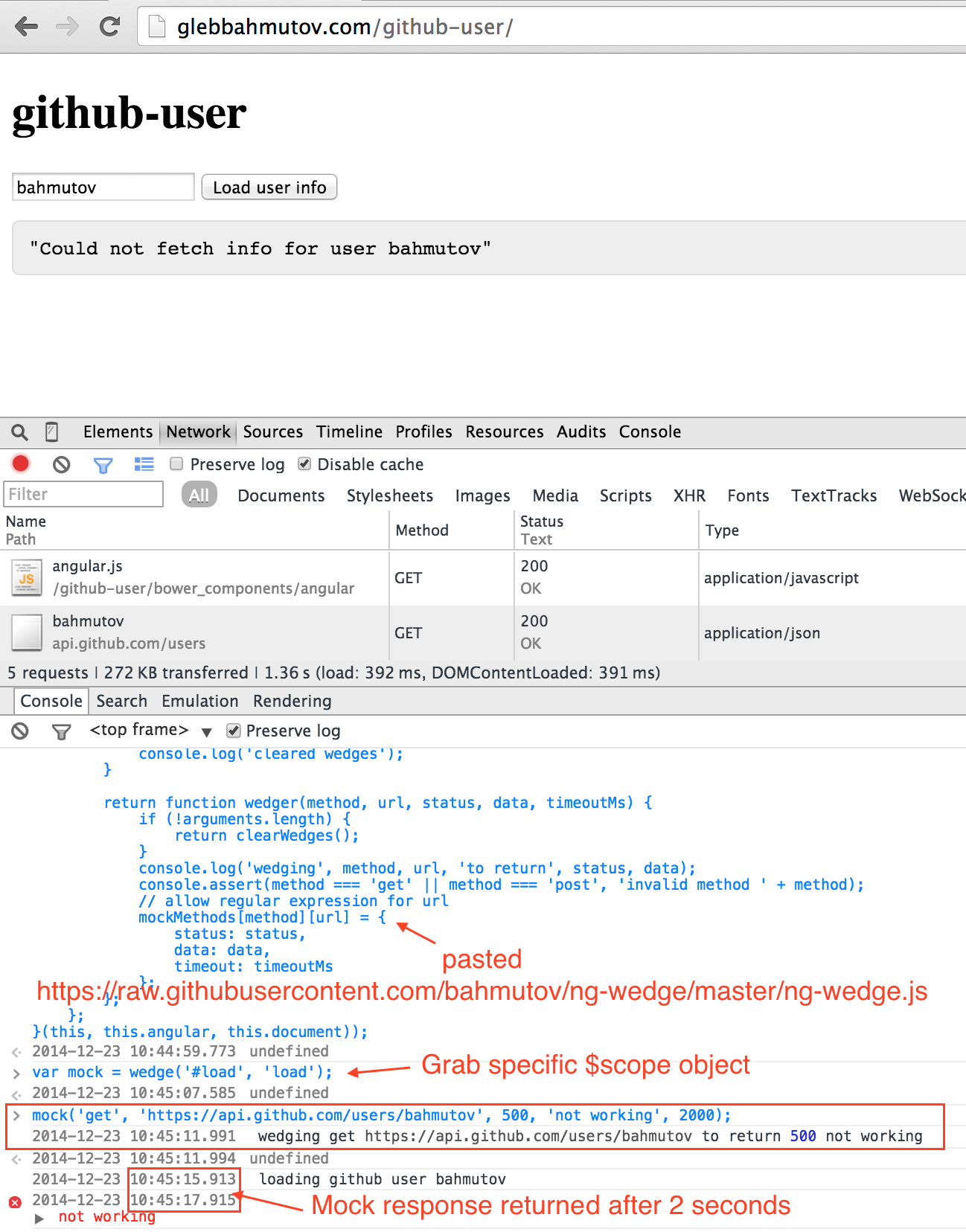The width and height of the screenshot is (966, 1232).
Task: Sort by Method column header
Action: point(452,530)
